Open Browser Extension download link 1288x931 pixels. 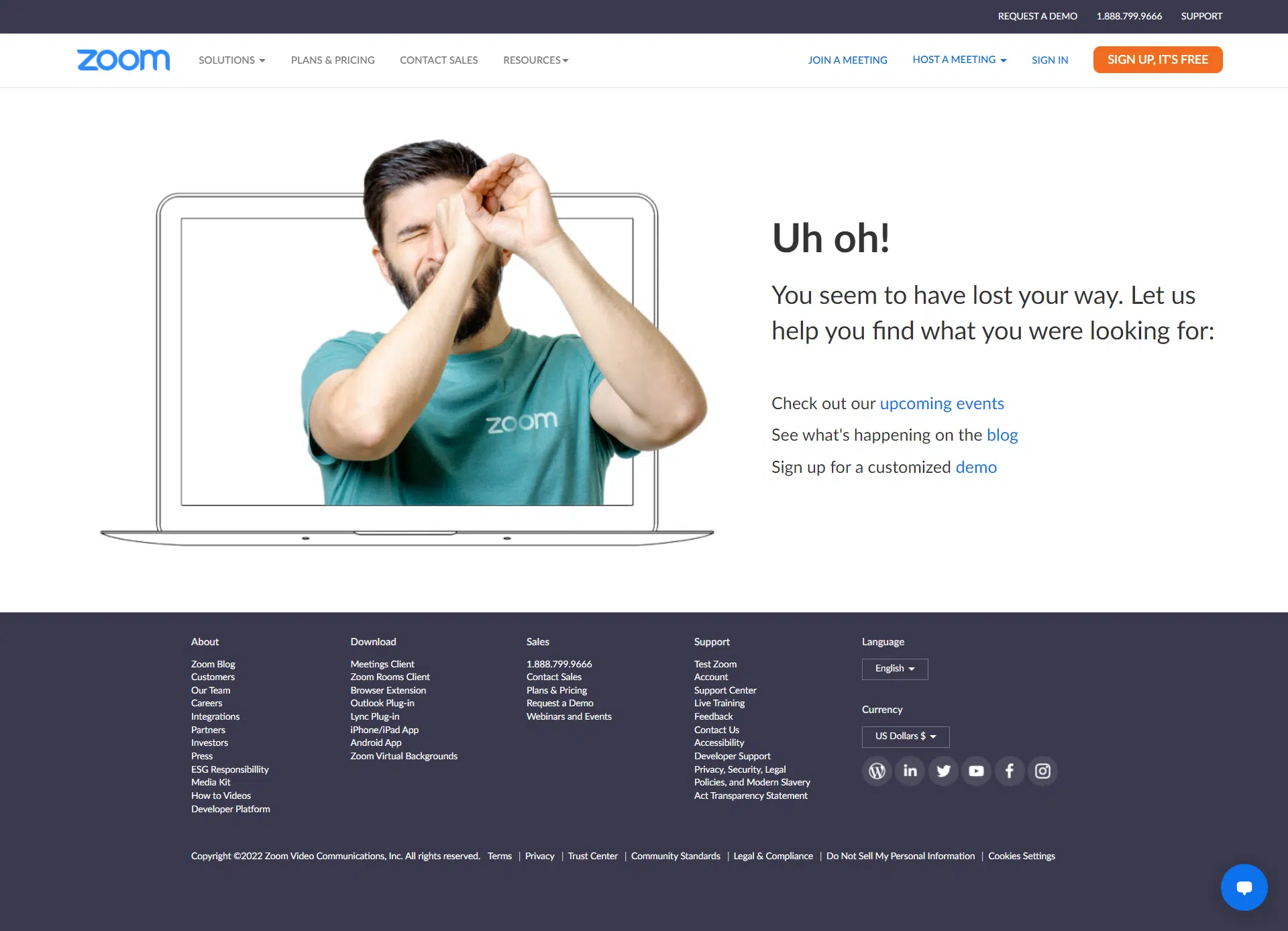pyautogui.click(x=388, y=690)
